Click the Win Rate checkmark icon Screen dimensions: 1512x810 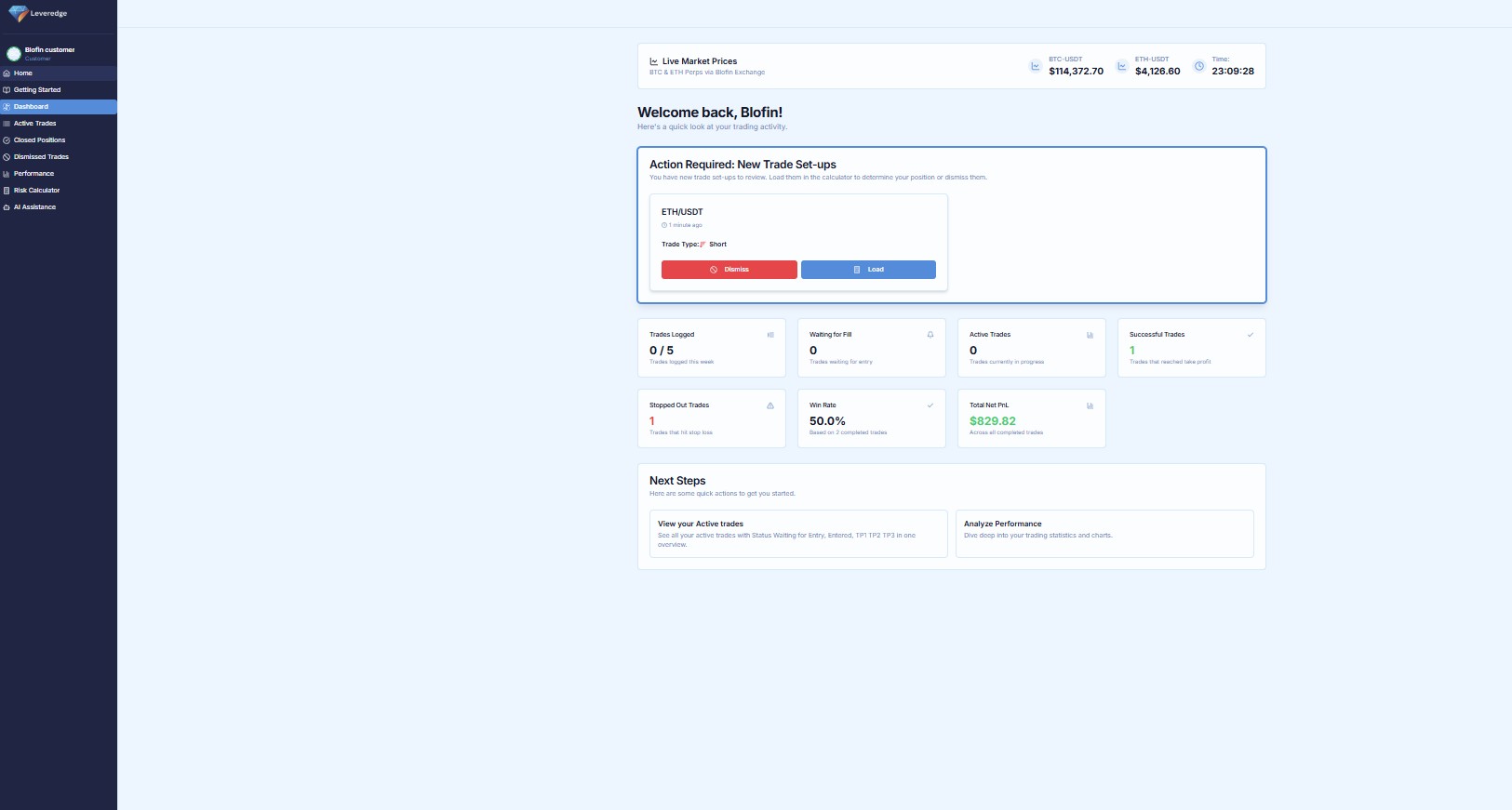tap(930, 405)
